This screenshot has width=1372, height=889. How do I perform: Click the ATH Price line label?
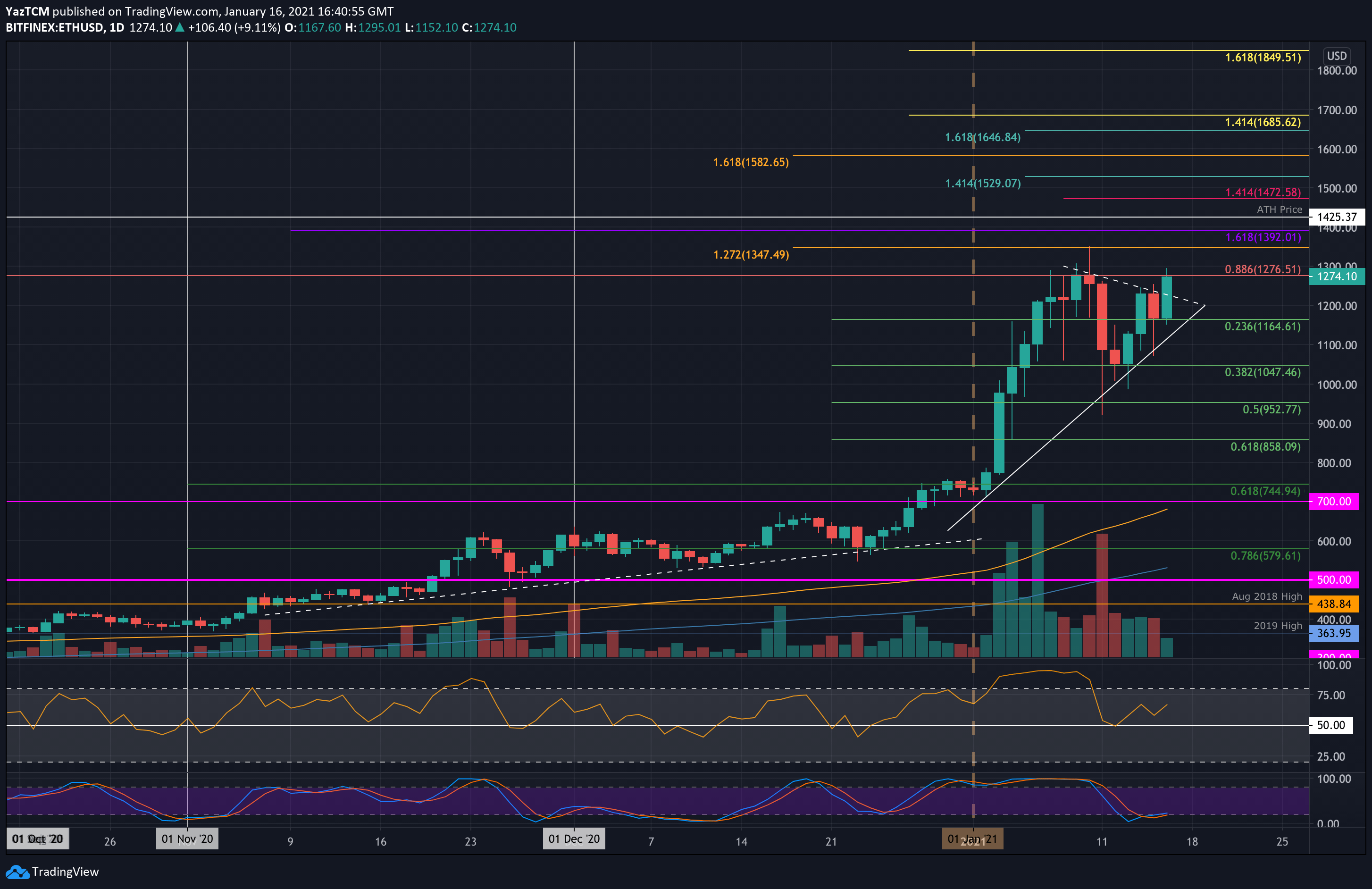click(x=1279, y=210)
